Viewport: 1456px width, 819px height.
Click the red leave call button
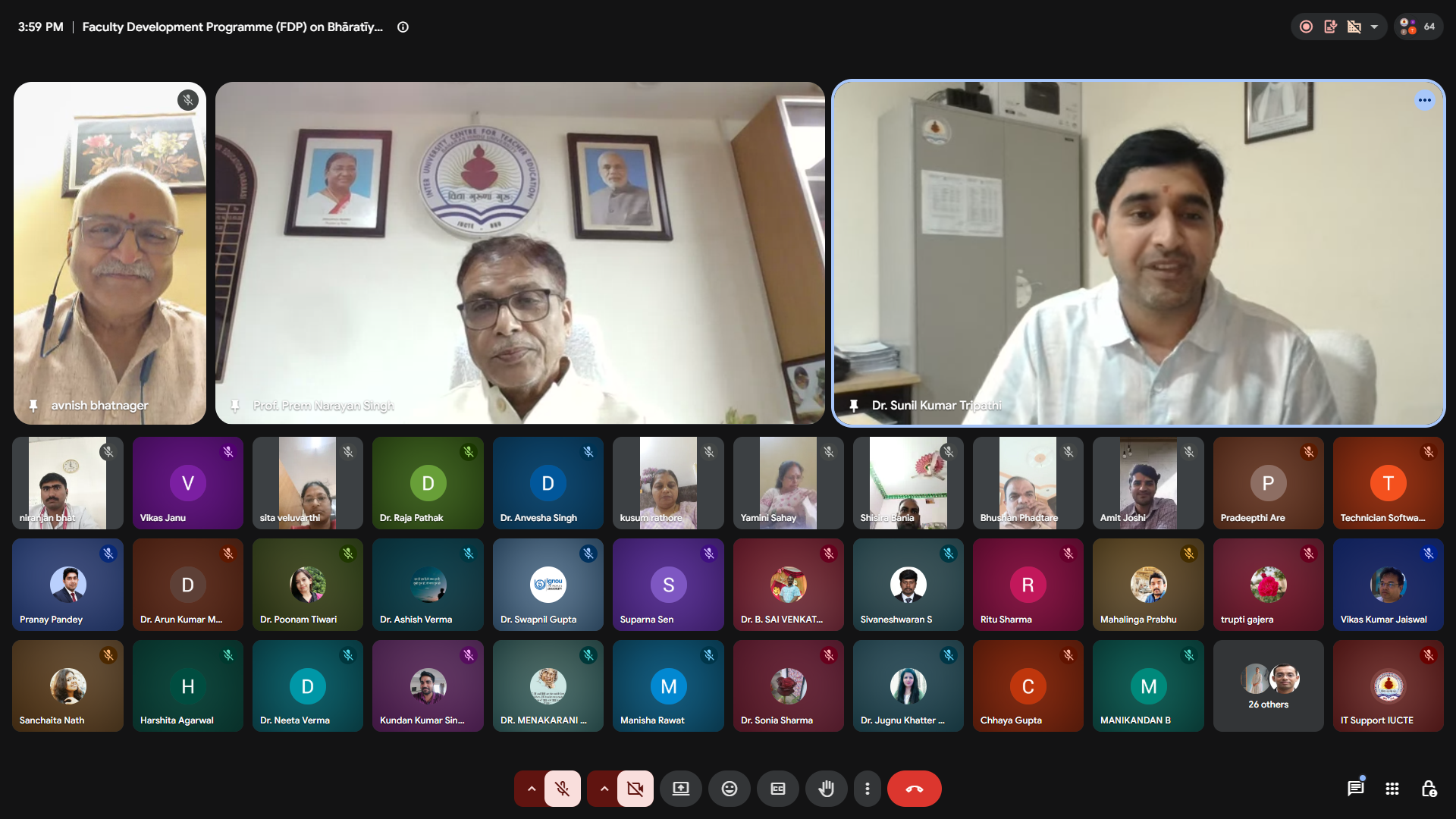tap(914, 789)
